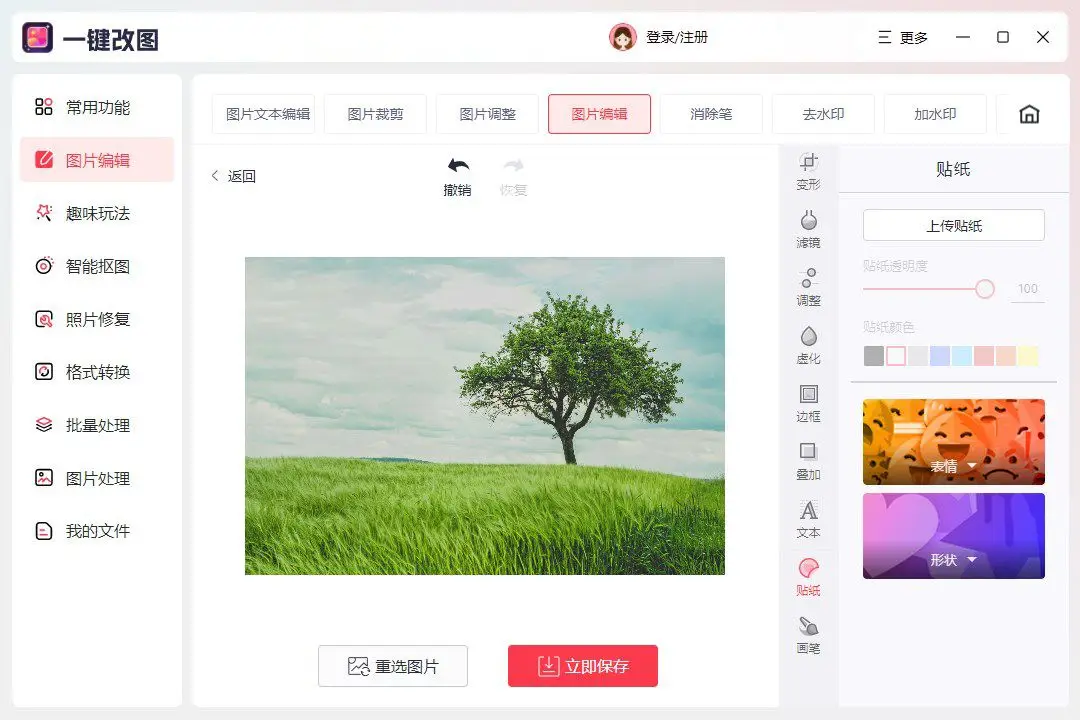This screenshot has width=1080, height=720.
Task: Open the 更多 menu
Action: click(903, 37)
